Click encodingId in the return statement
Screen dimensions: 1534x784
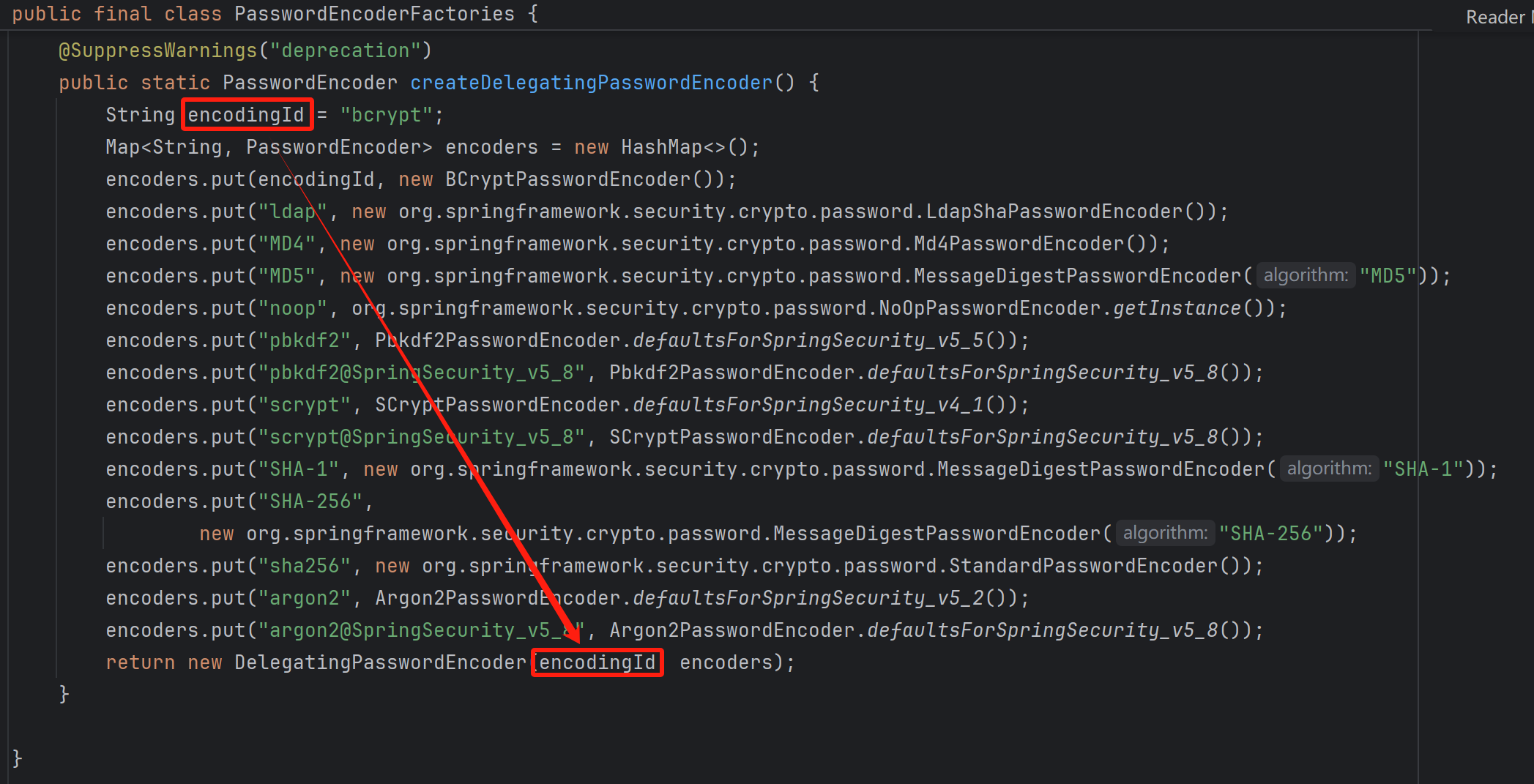click(x=597, y=662)
